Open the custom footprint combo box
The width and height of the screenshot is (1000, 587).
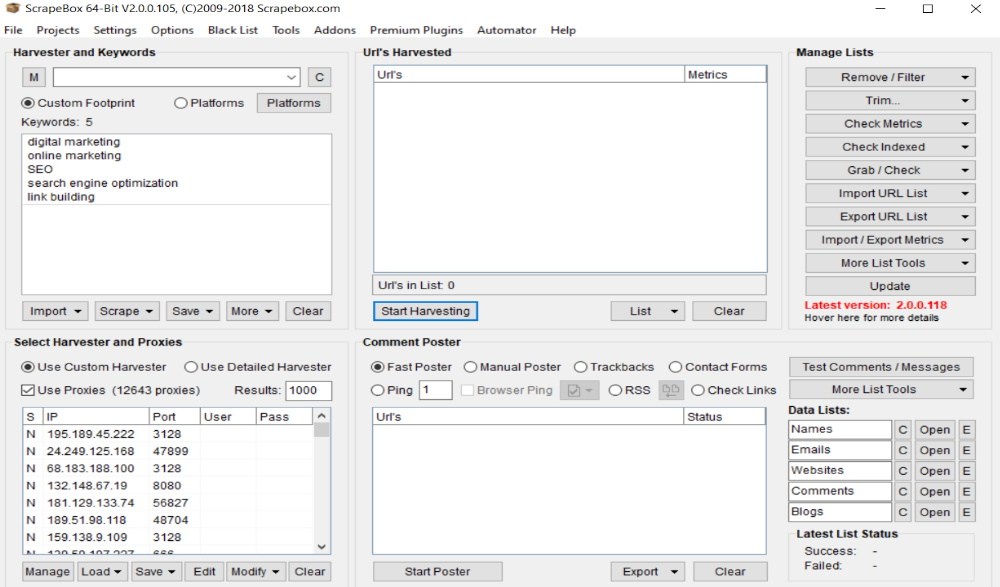click(x=177, y=77)
